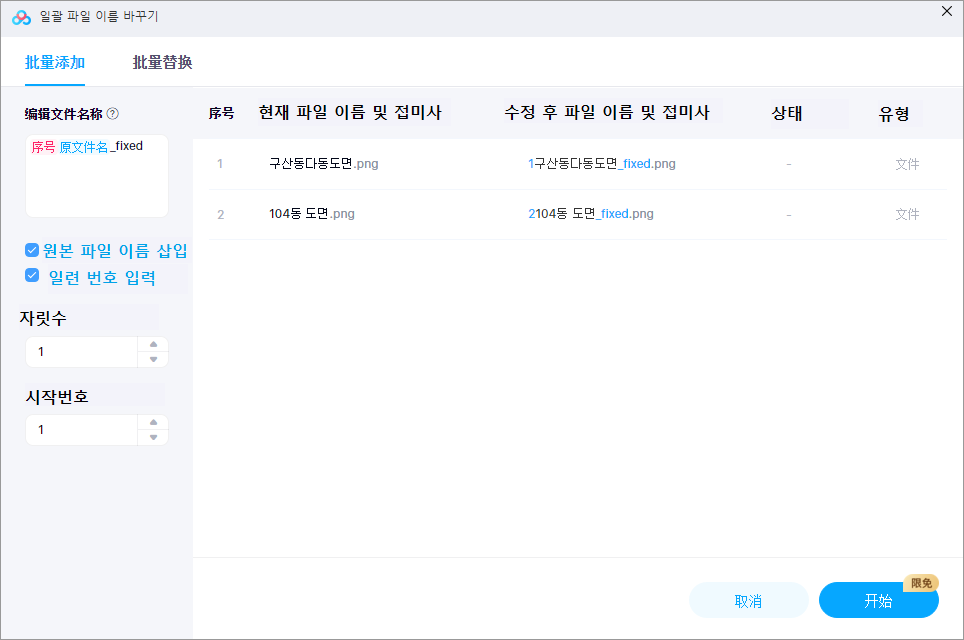The image size is (964, 640).
Task: Focus the 자릿수 number field
Action: pyautogui.click(x=82, y=352)
